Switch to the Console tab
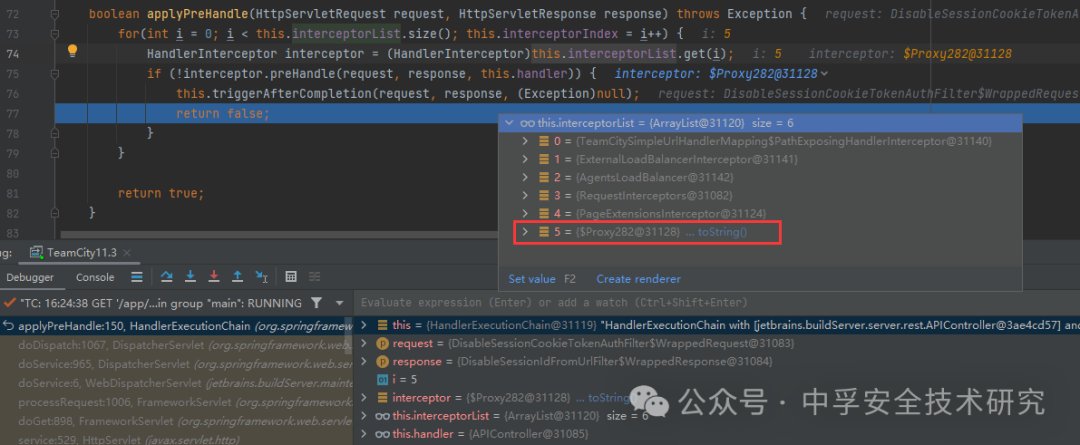Viewport: 1080px width, 445px height. pos(95,277)
